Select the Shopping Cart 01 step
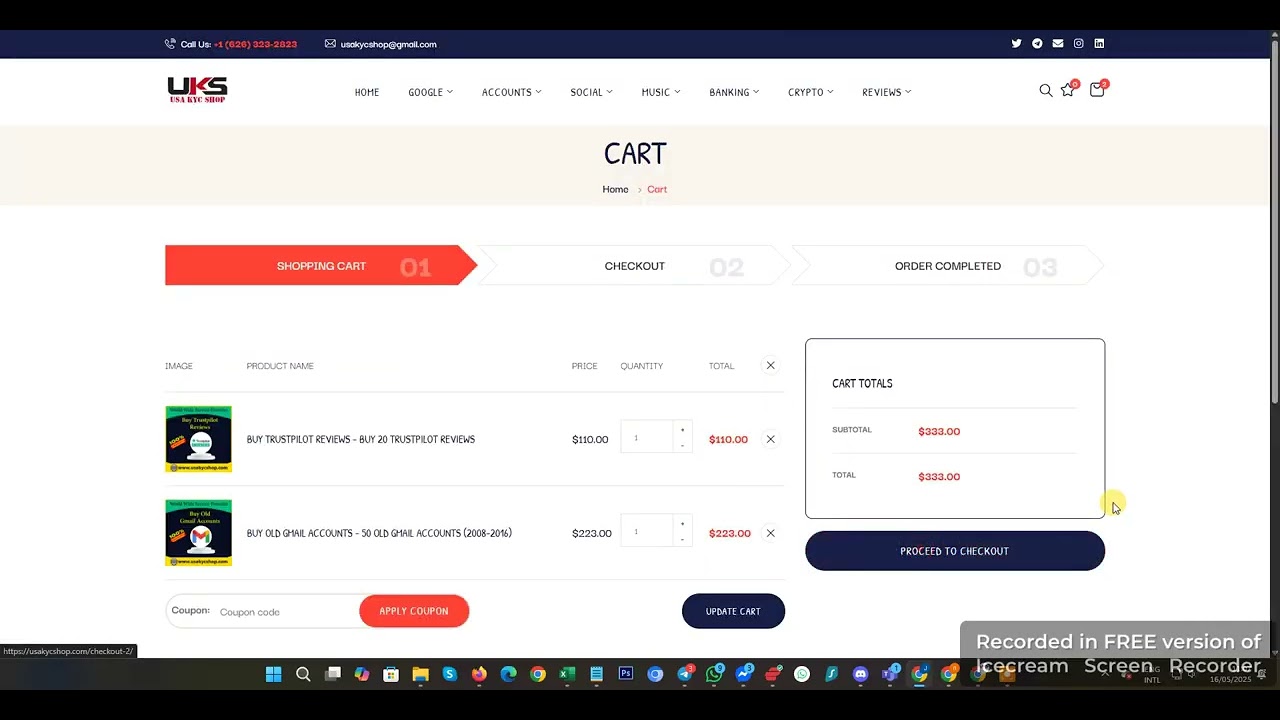 321,266
